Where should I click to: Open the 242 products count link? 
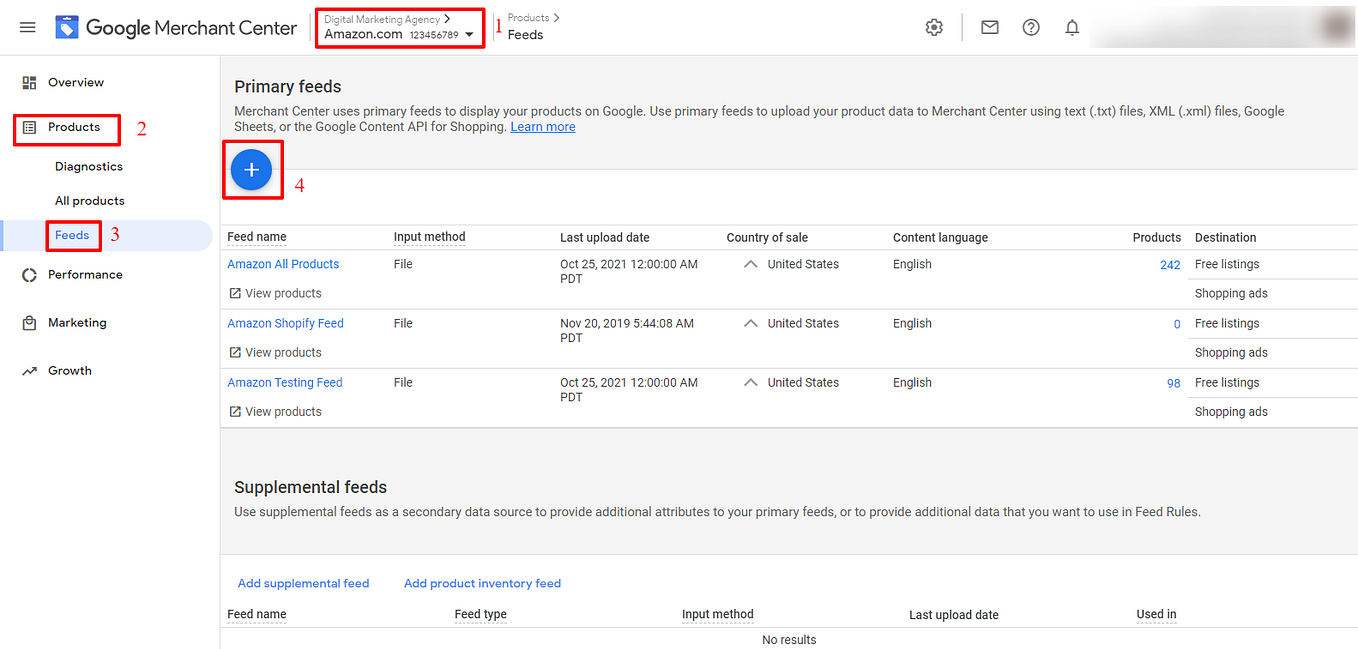pyautogui.click(x=1170, y=264)
